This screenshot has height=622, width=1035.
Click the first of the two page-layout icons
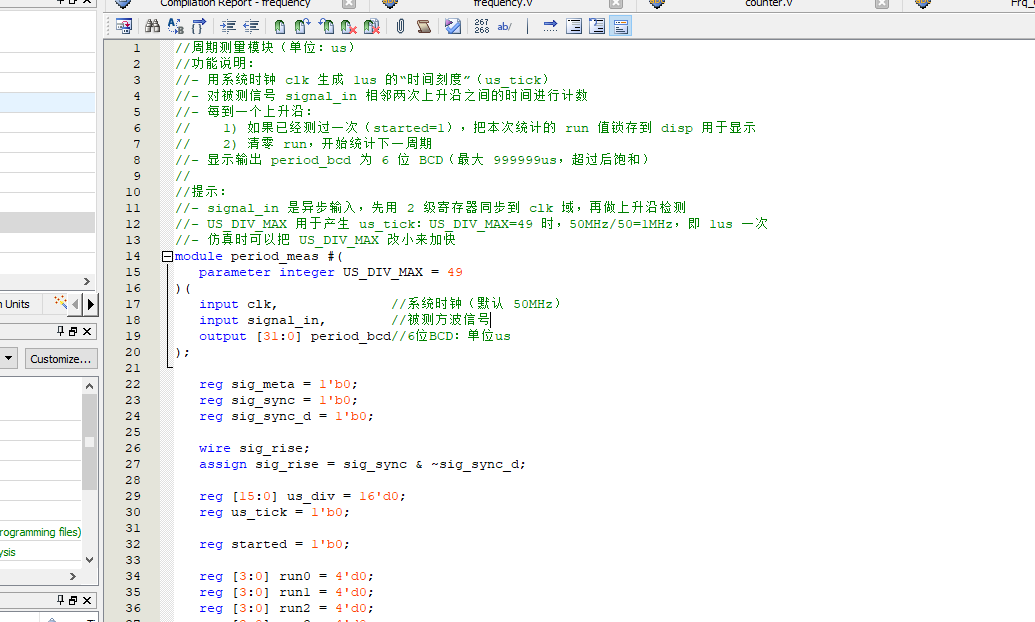[x=574, y=26]
